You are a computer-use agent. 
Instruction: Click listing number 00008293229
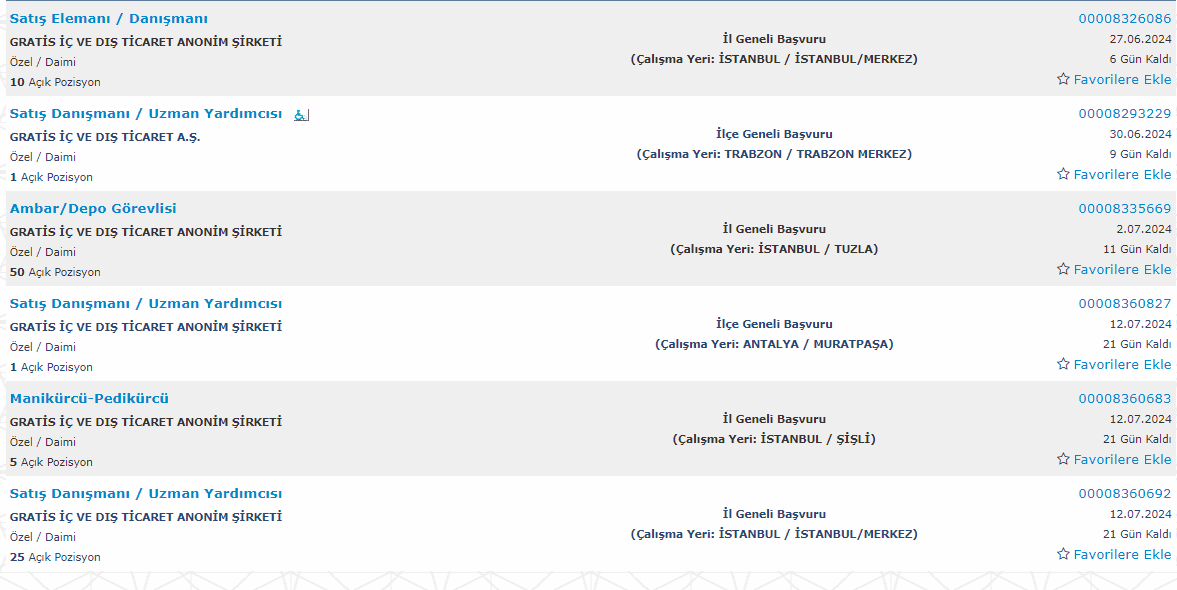click(1124, 114)
